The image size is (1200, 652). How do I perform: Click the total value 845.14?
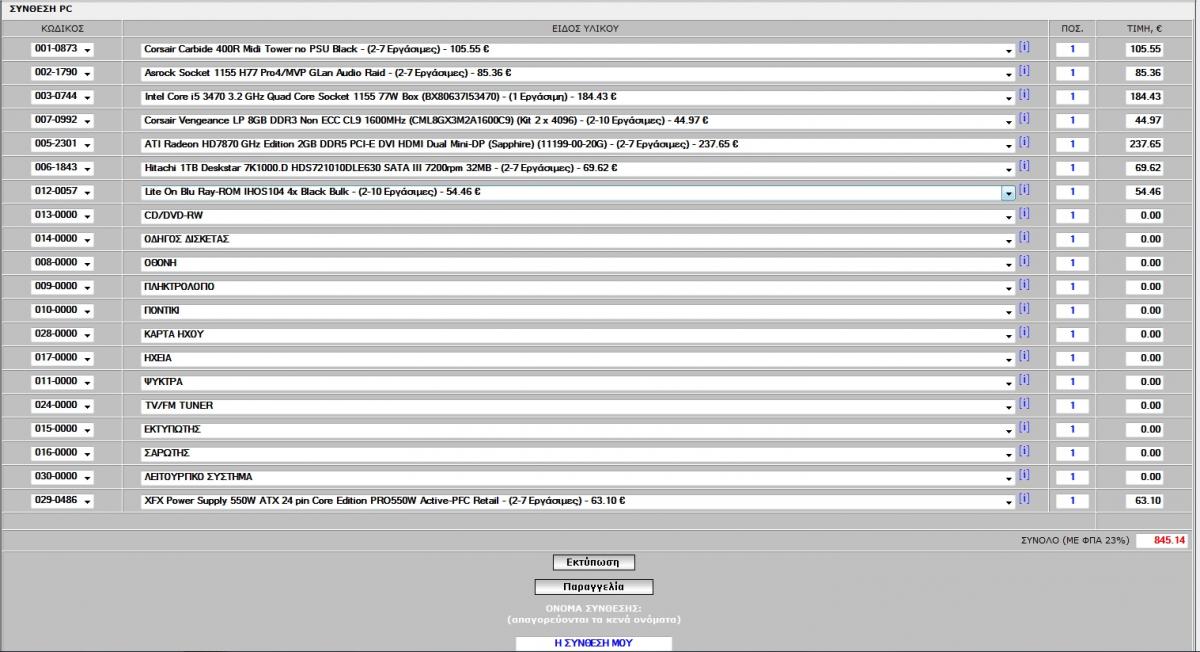coord(1161,540)
